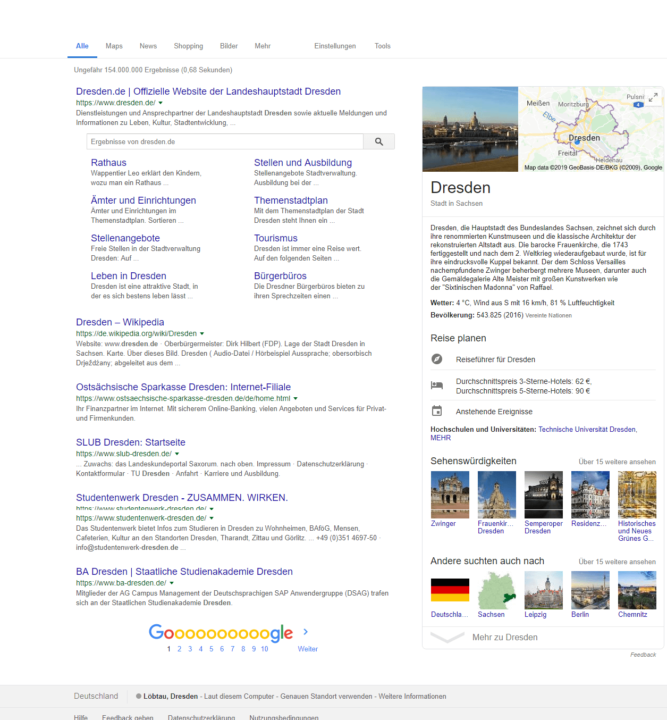Switch to the News tab
667x720 pixels.
coord(148,46)
